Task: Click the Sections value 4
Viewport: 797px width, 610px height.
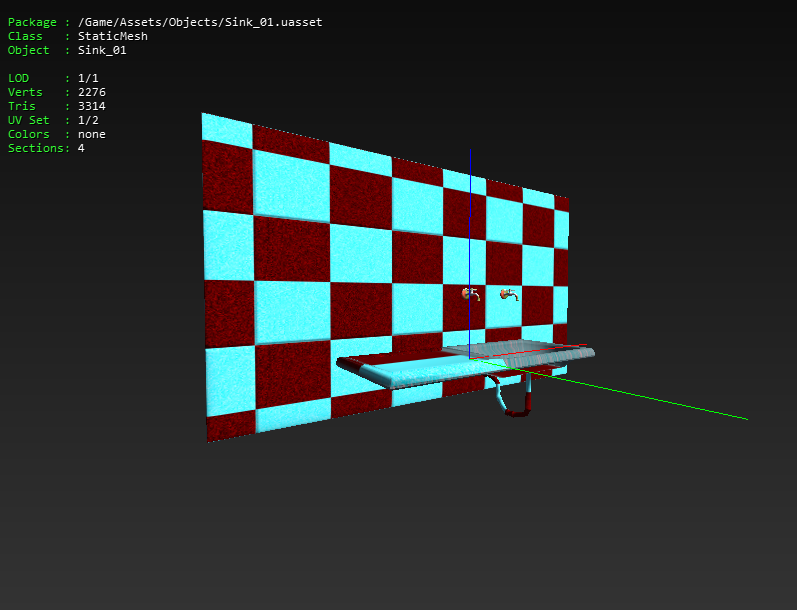Action: (x=81, y=148)
